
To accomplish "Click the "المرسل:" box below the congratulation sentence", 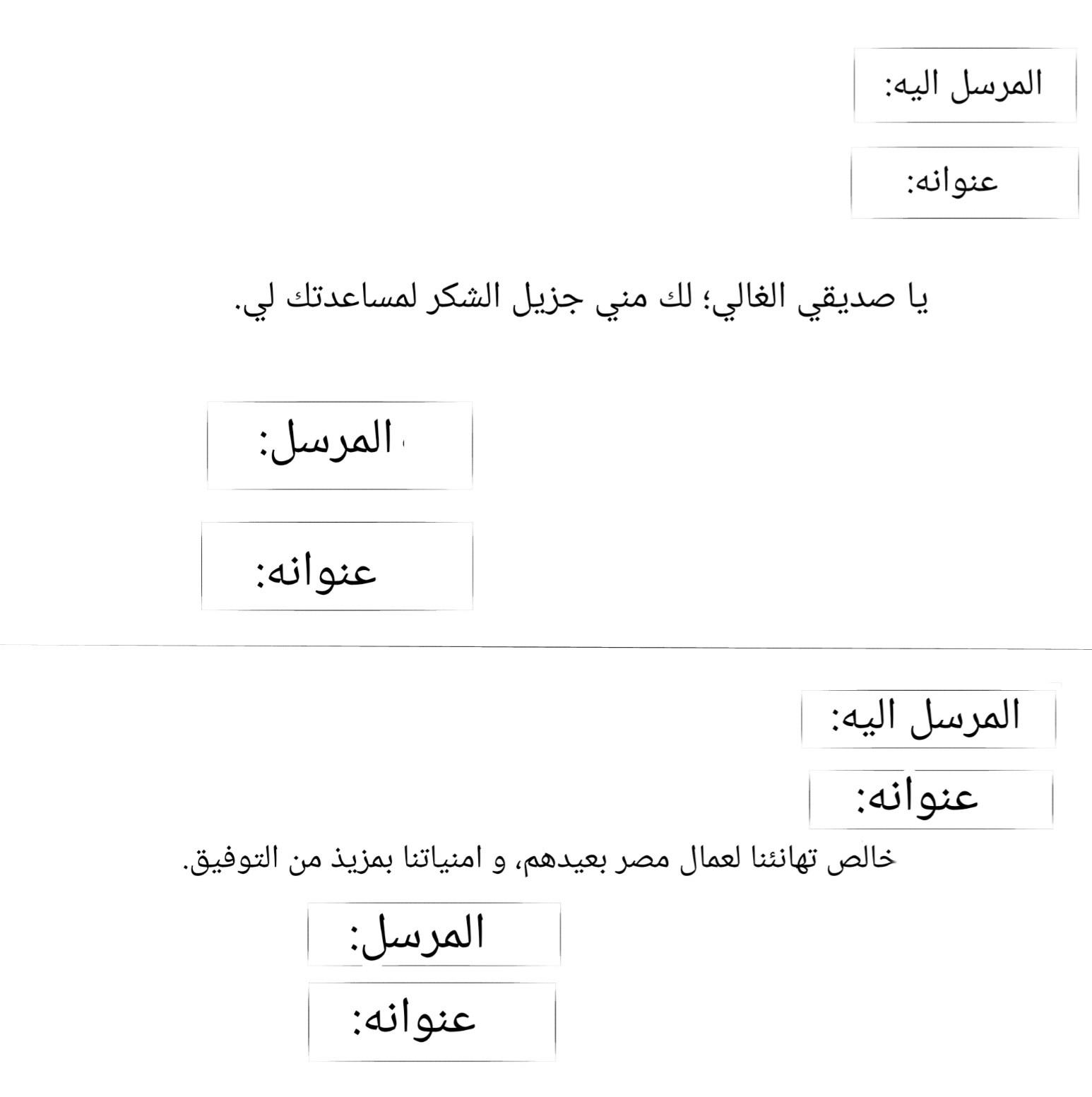I will click(x=434, y=933).
